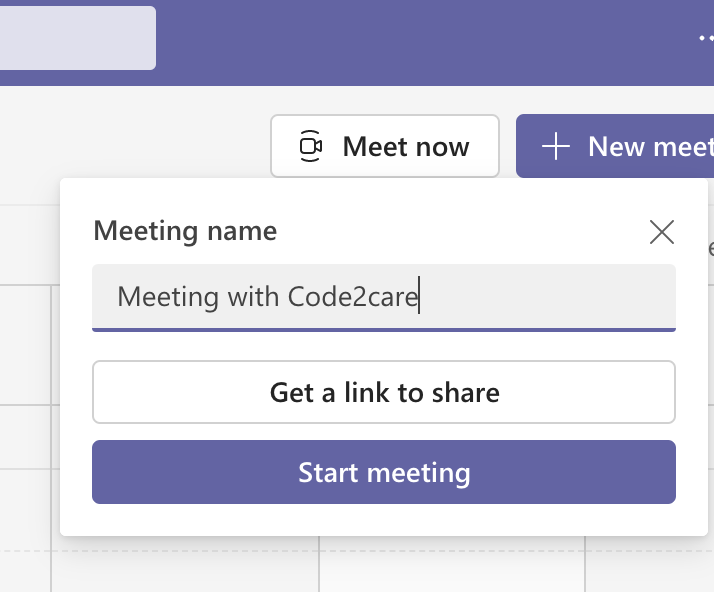Click the calendar header area left of Meet now
This screenshot has width=714, height=592.
[x=130, y=146]
